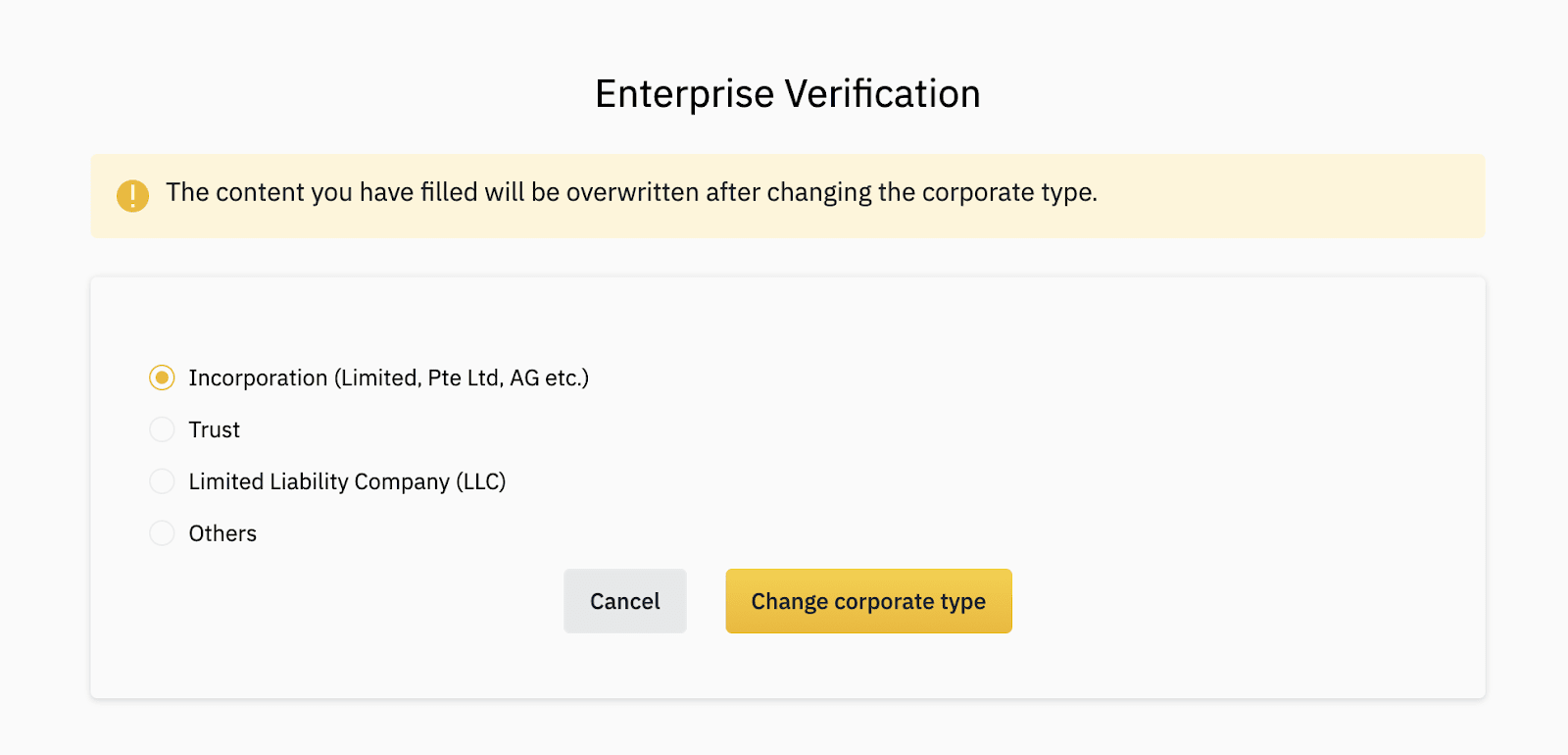This screenshot has height=755, width=1568.
Task: Confirm with Change corporate type button
Action: click(868, 601)
